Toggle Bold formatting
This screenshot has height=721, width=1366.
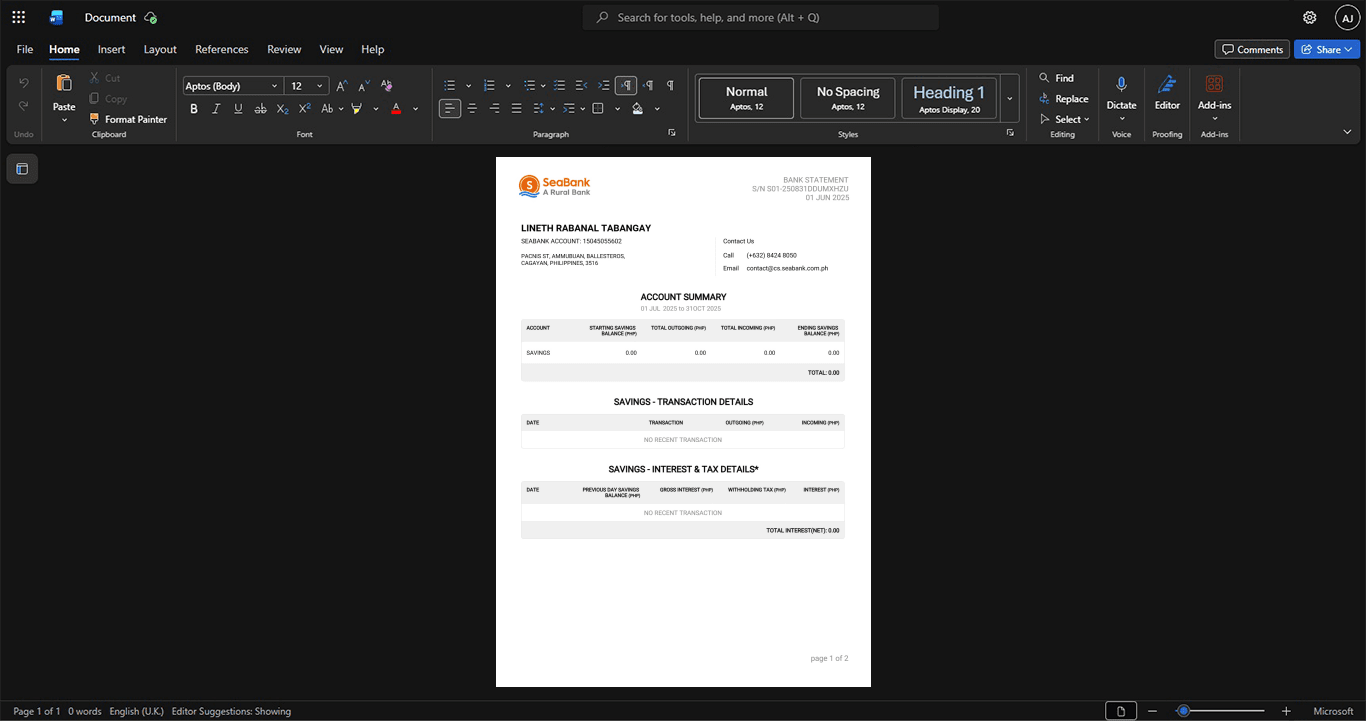click(194, 108)
